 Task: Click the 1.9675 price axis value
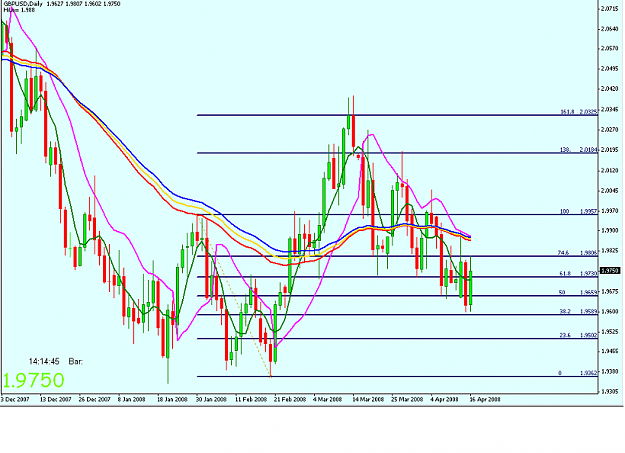(x=609, y=291)
